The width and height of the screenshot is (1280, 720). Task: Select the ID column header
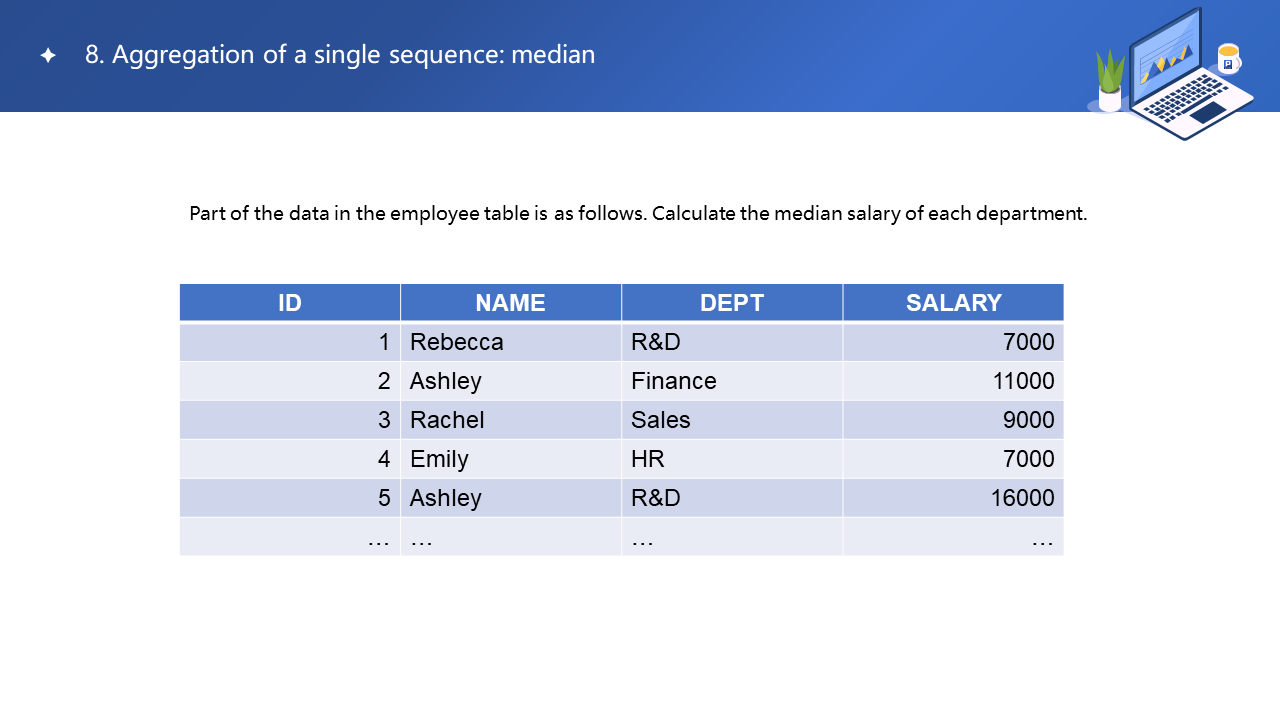point(290,303)
